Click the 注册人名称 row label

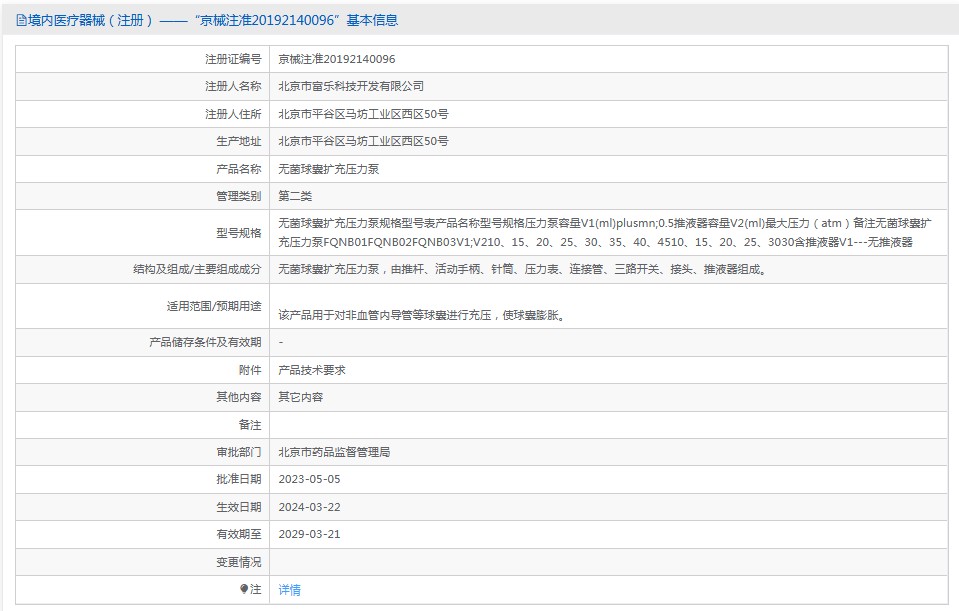tap(233, 86)
